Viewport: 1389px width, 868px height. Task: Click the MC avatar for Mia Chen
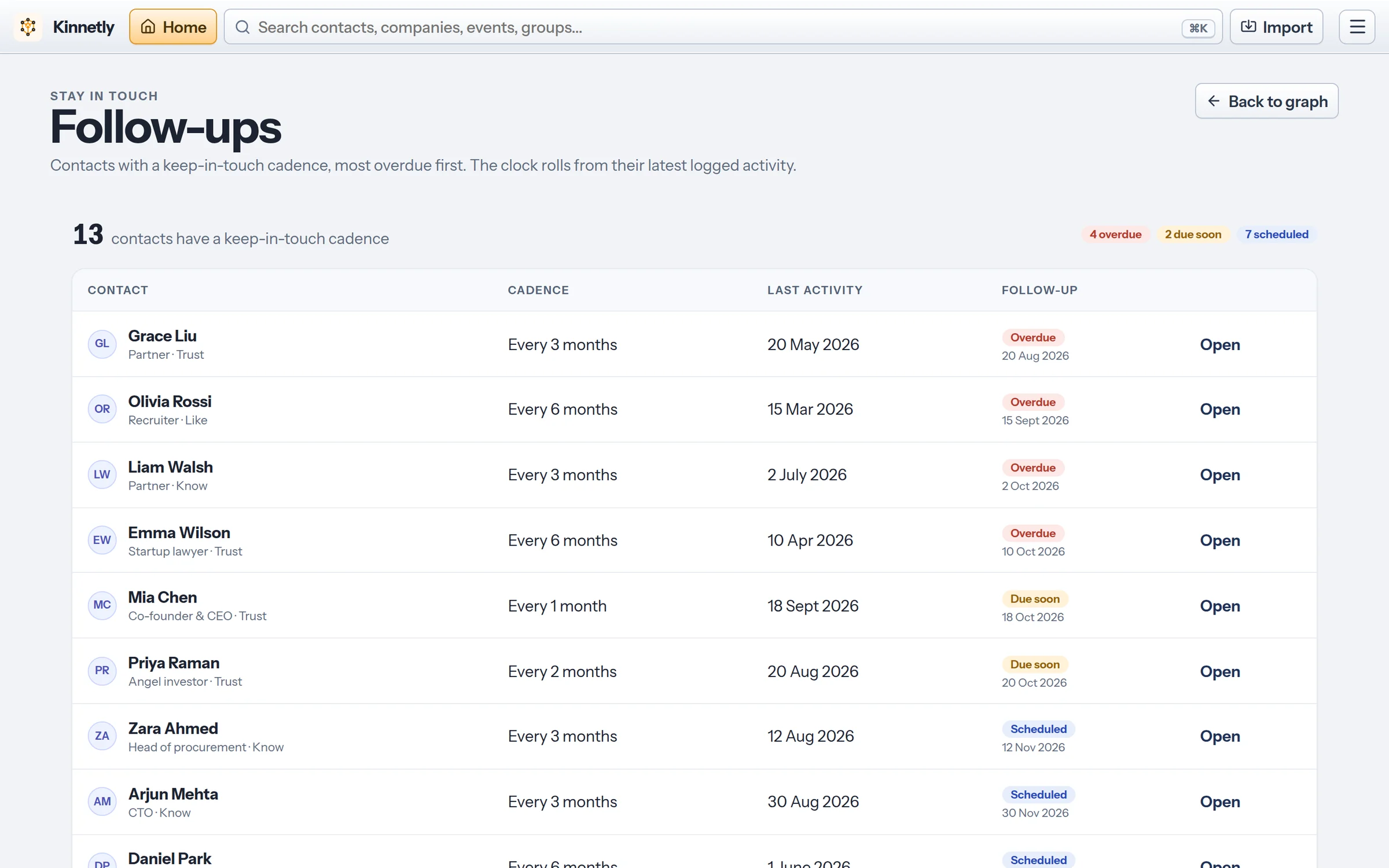coord(102,605)
